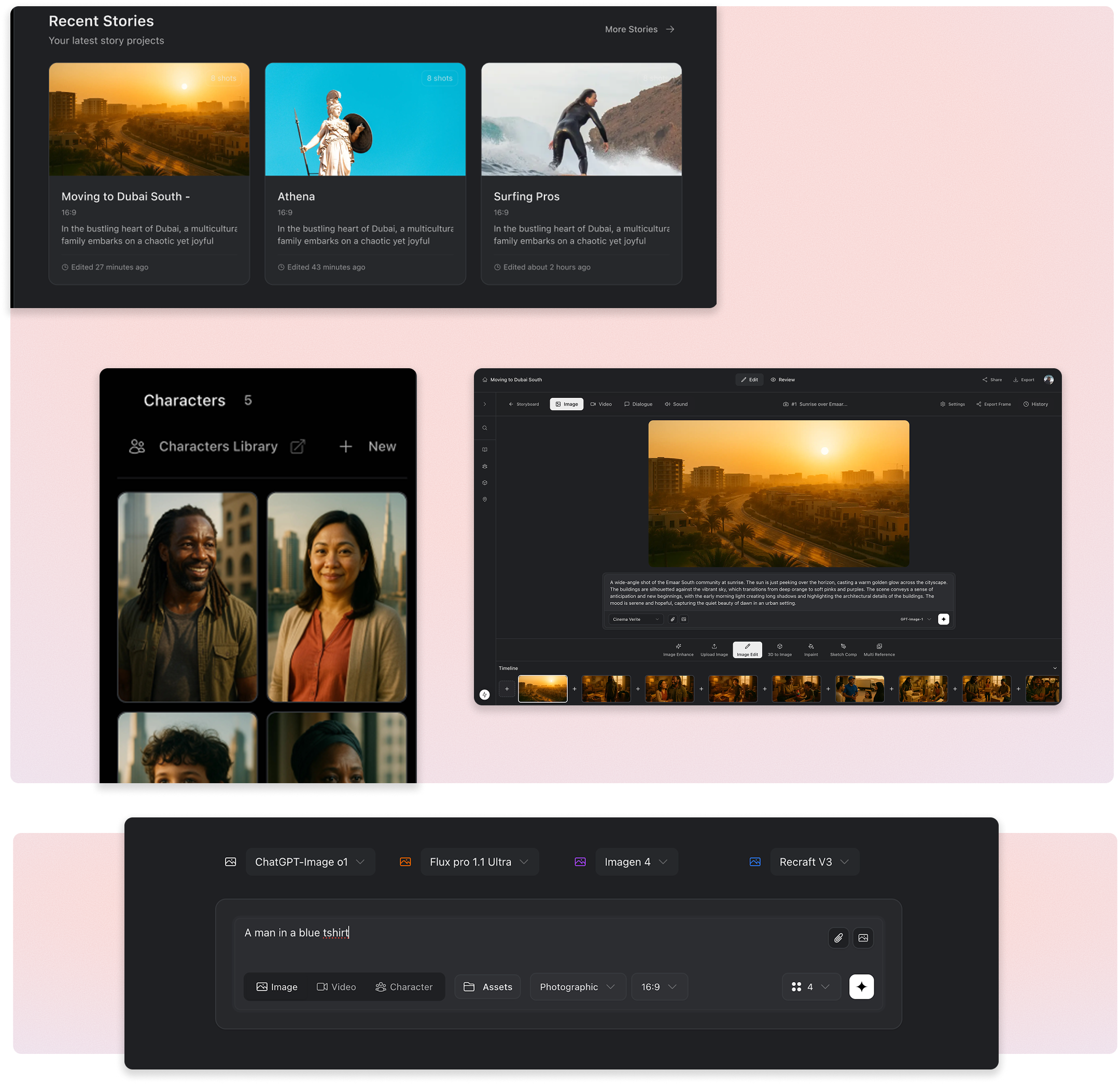Expand the Photographic style dropdown
This screenshot has height=1084, width=1120.
577,987
